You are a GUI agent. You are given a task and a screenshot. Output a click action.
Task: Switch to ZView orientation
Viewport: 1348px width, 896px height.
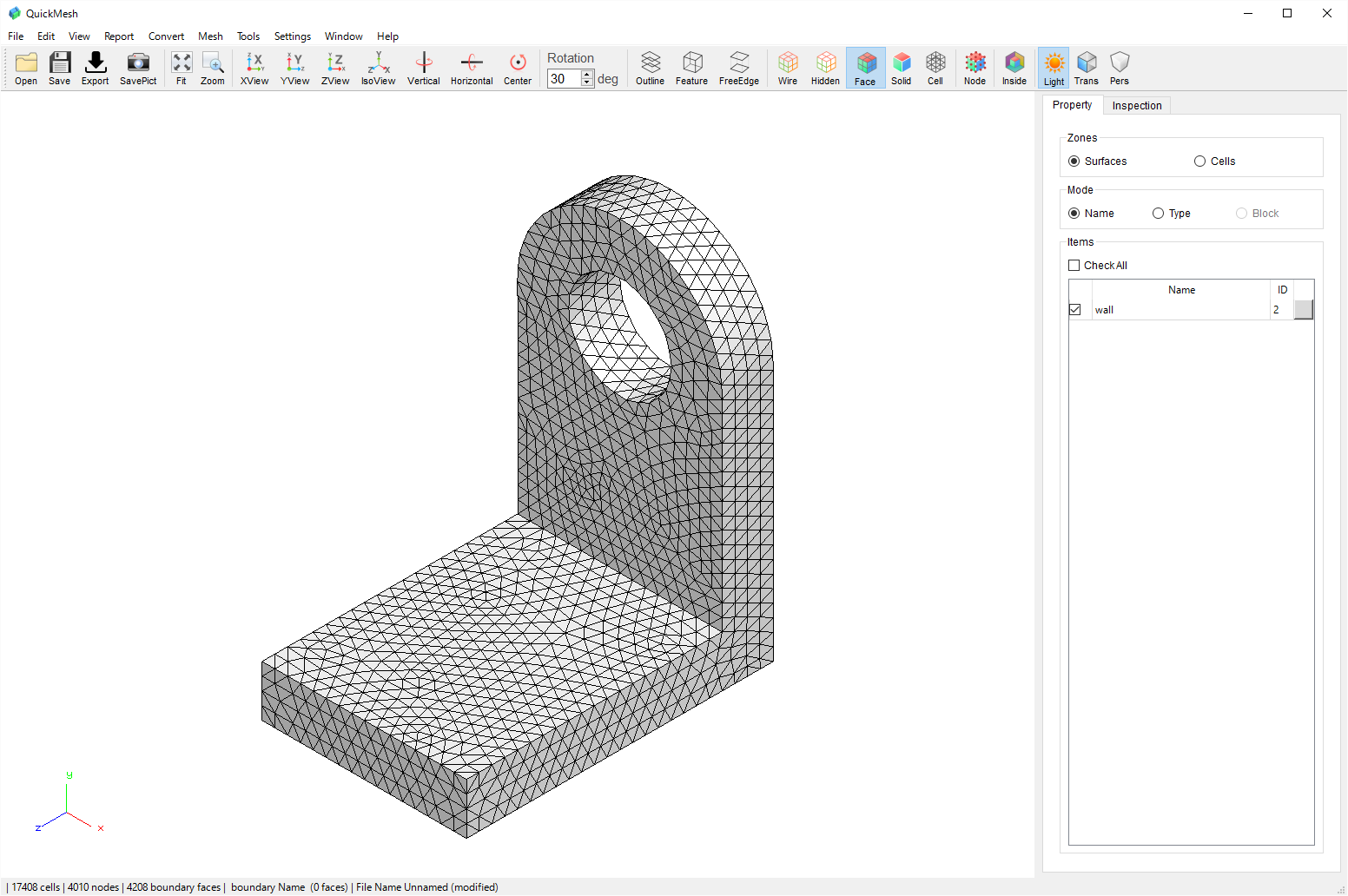[x=335, y=68]
